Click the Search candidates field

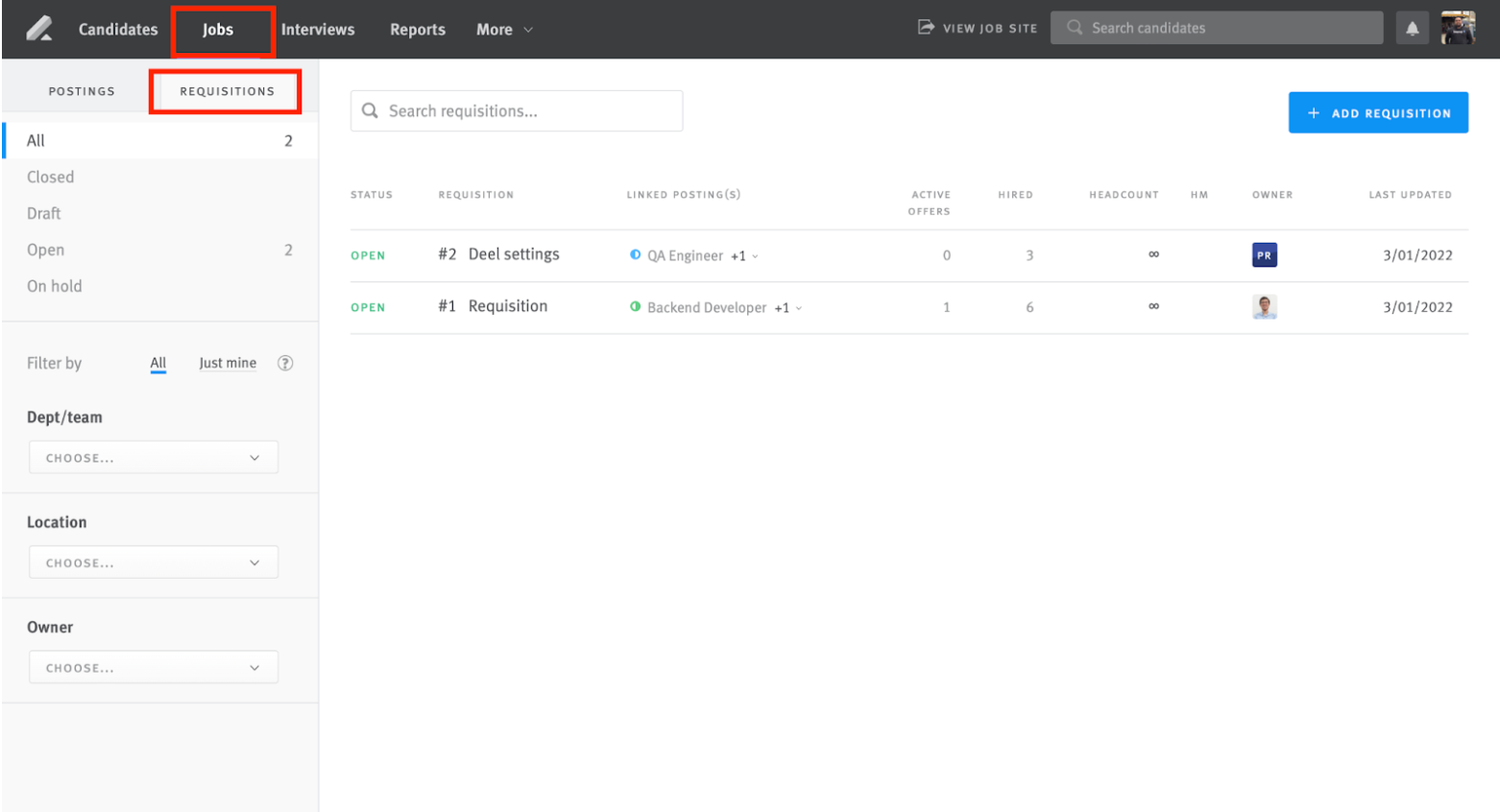[1217, 28]
